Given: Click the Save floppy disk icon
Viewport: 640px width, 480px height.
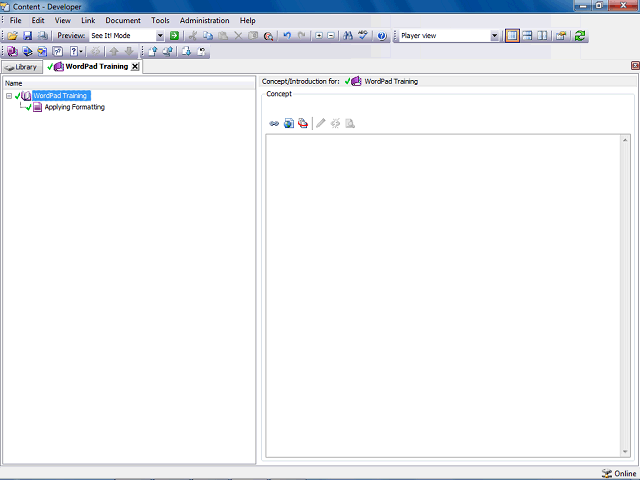Looking at the screenshot, I should tap(27, 36).
